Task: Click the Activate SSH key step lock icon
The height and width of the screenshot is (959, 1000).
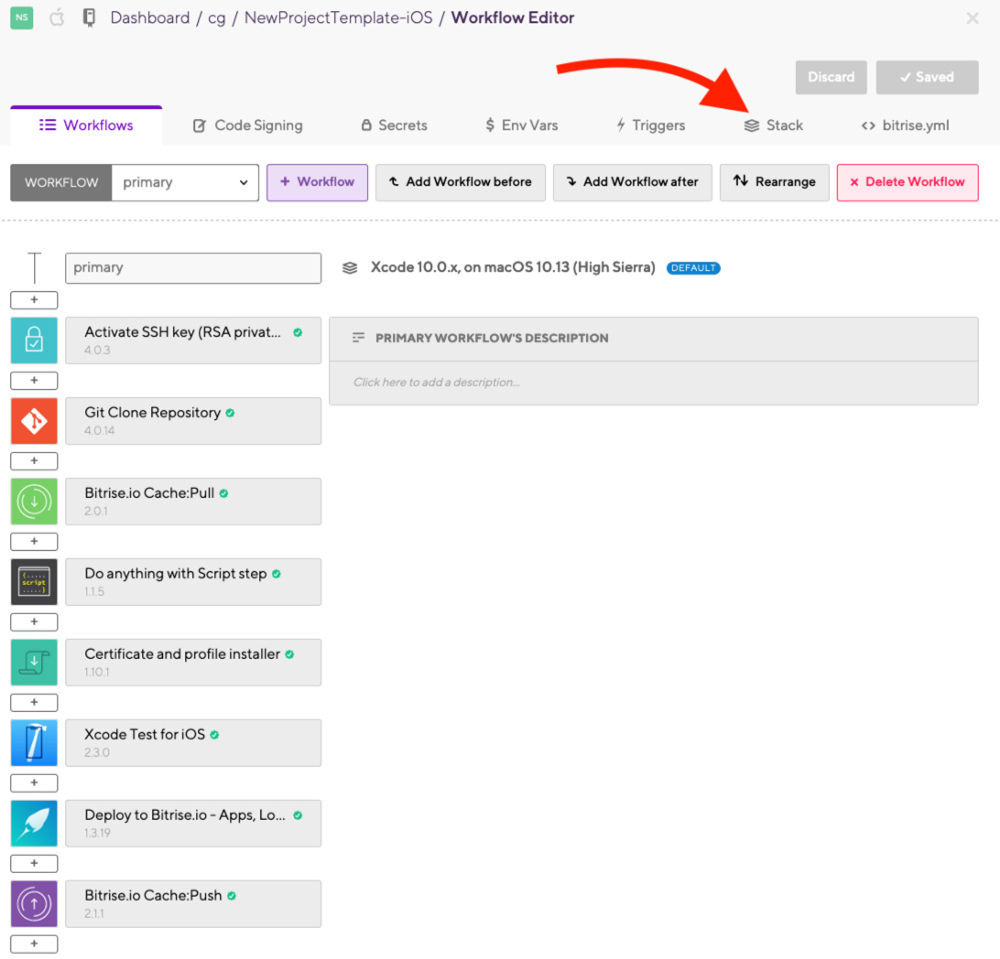Action: click(34, 340)
